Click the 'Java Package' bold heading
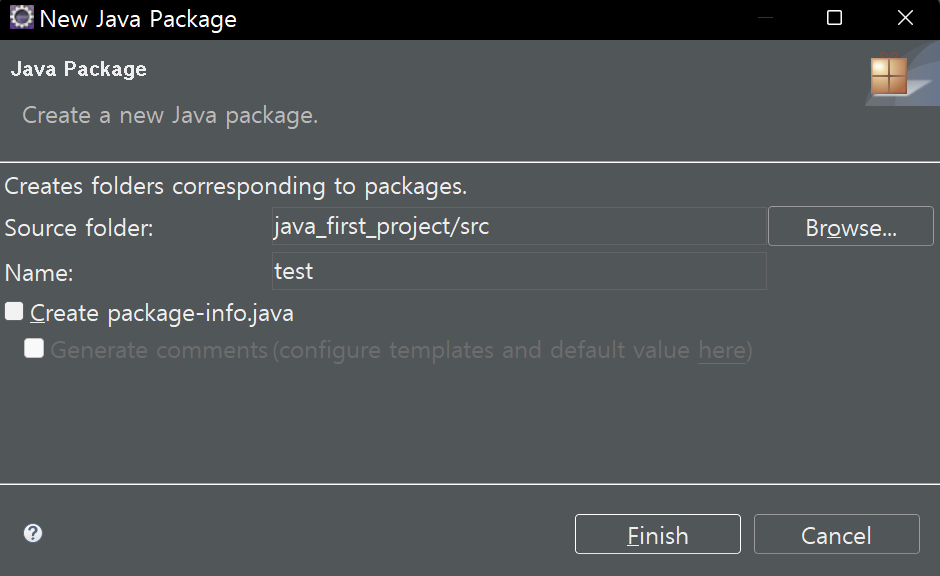940x576 pixels. (x=78, y=69)
